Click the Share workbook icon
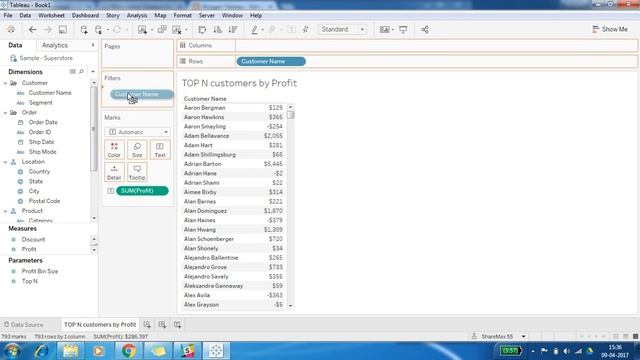This screenshot has height=360, width=640. click(425, 29)
